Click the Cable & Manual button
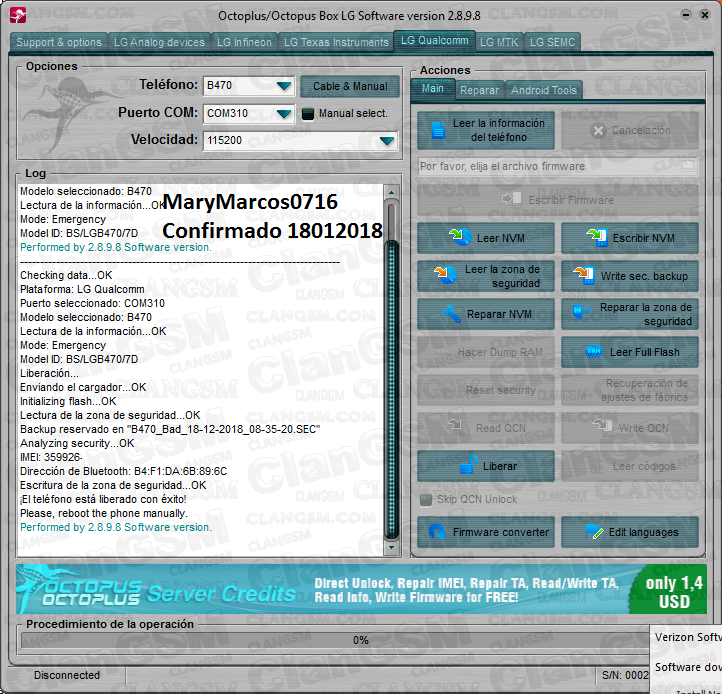This screenshot has width=722, height=694. pyautogui.click(x=350, y=86)
